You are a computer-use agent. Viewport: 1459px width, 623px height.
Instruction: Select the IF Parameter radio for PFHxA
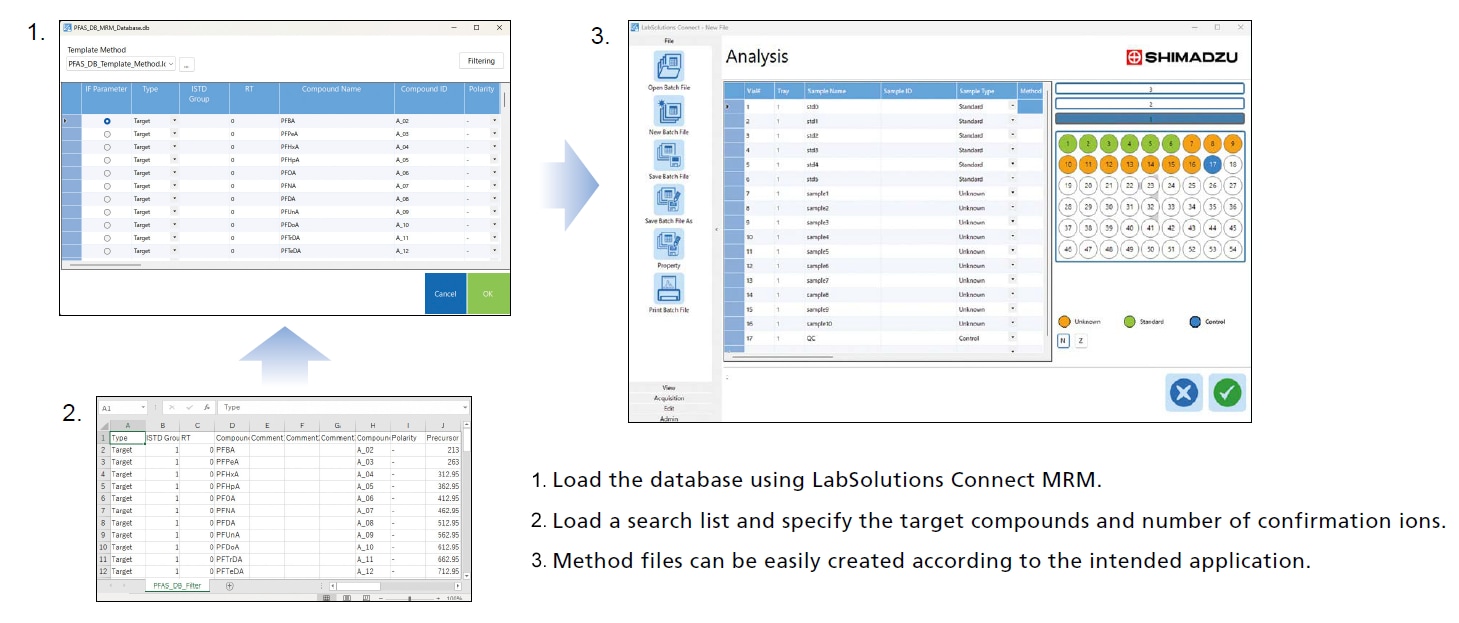[x=107, y=147]
